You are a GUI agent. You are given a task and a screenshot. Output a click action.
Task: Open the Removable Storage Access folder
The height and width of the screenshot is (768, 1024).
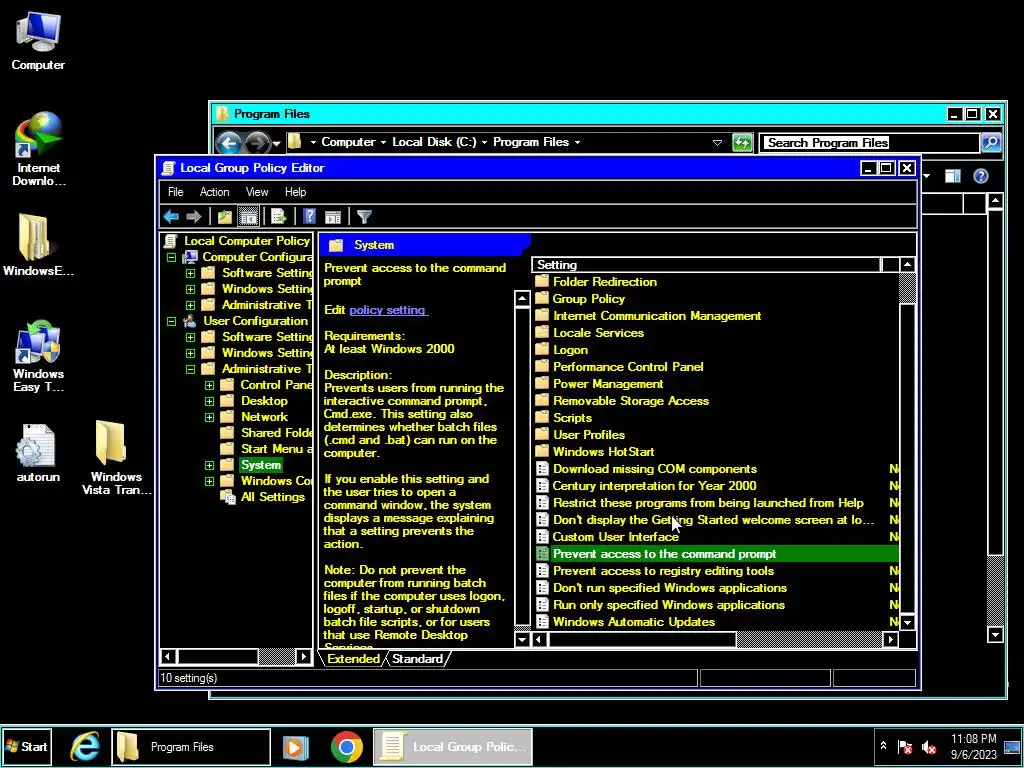[631, 401]
